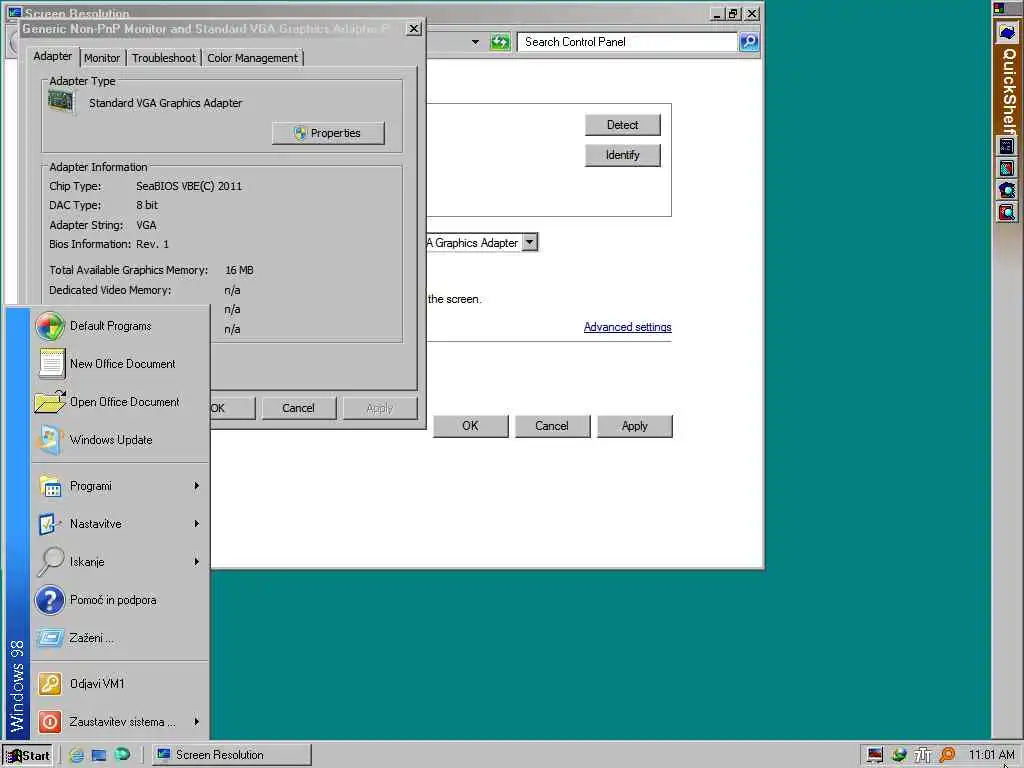Click the 7TT tray icon
Screen dimensions: 1024x768
tap(922, 755)
